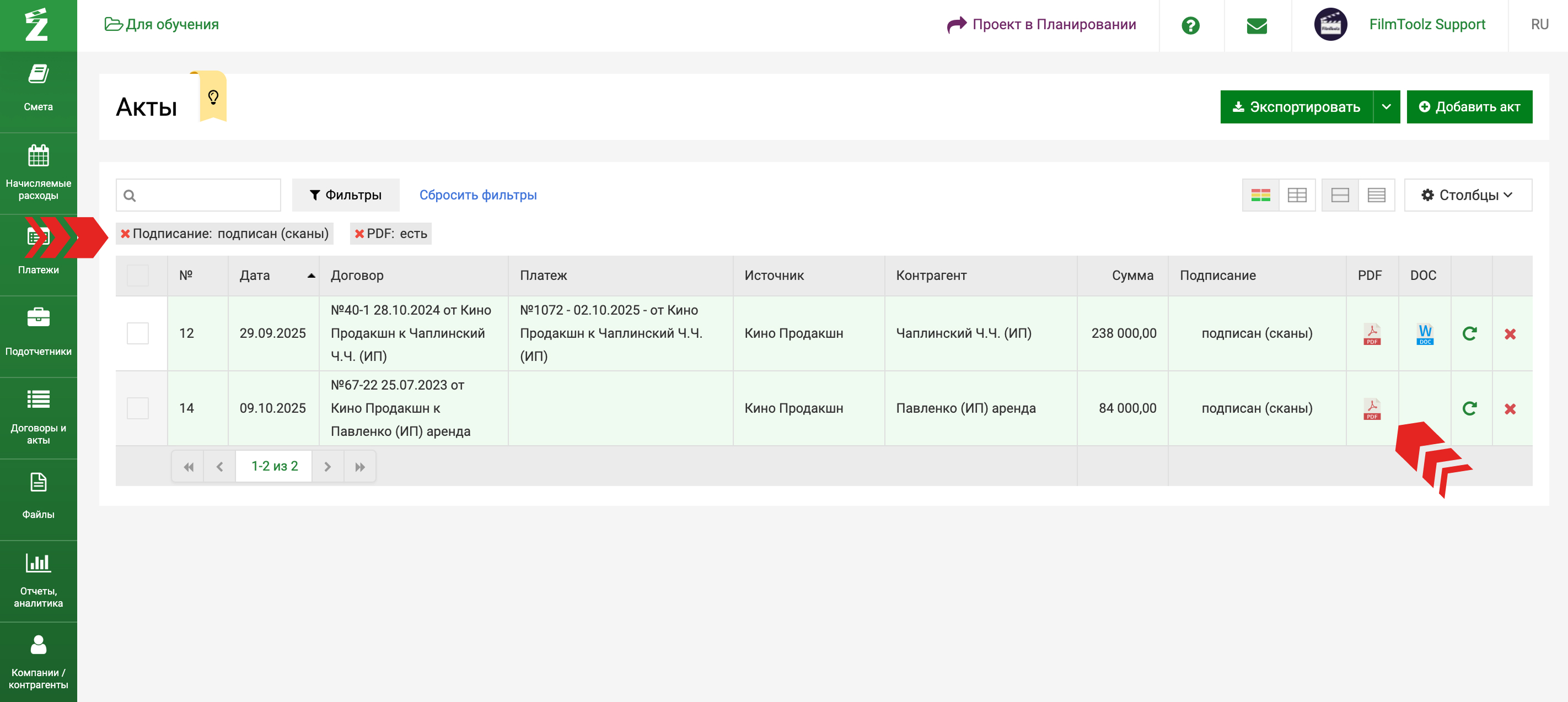Screen dimensions: 1568x702
Task: Open DOC file for act 12
Action: tap(1424, 333)
